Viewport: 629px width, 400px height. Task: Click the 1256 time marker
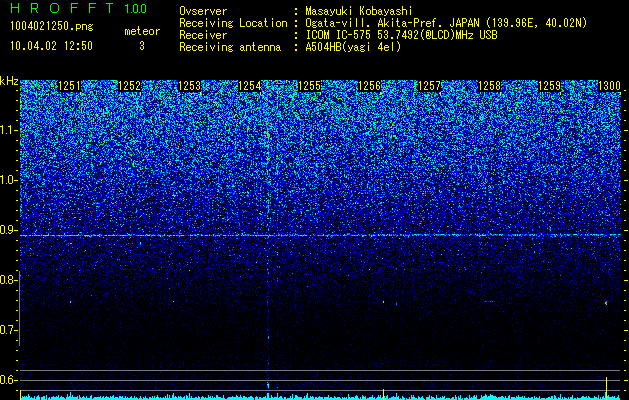tap(369, 86)
